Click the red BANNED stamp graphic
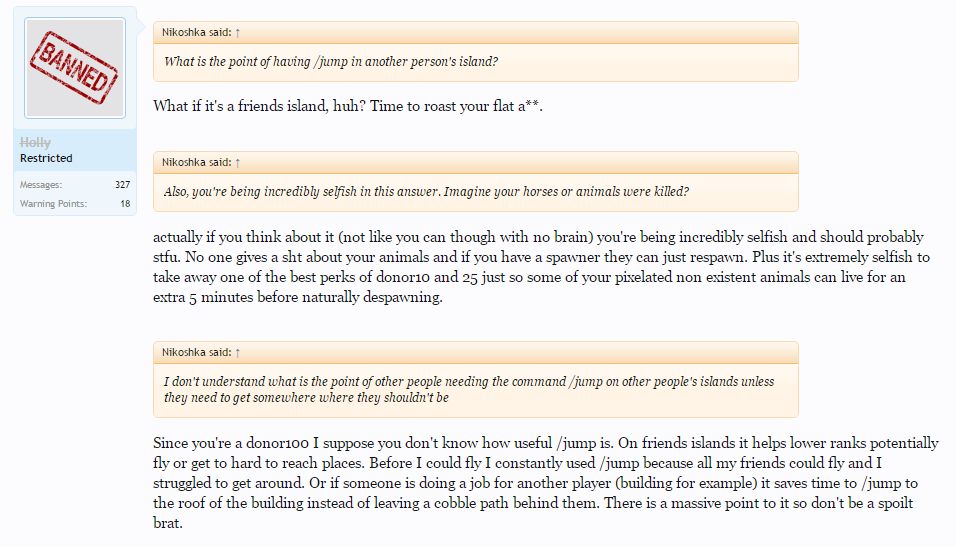The height and width of the screenshot is (546, 956). [x=74, y=68]
